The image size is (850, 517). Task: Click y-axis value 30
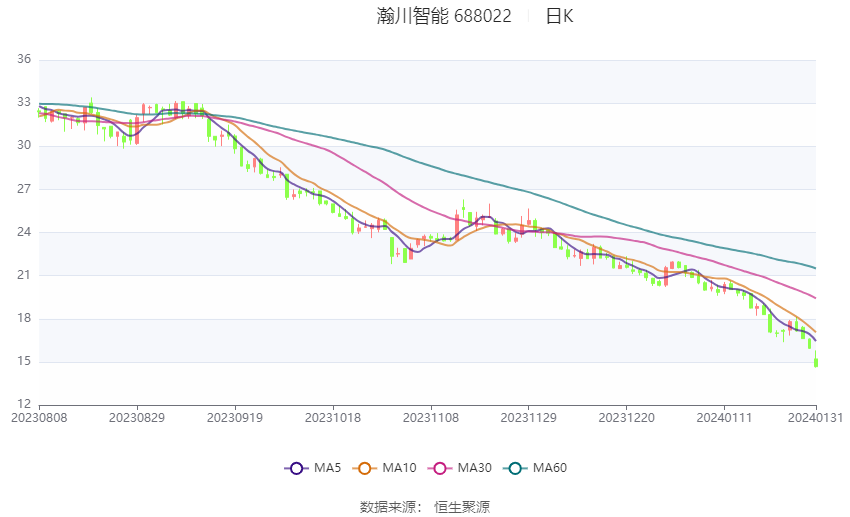pos(24,145)
